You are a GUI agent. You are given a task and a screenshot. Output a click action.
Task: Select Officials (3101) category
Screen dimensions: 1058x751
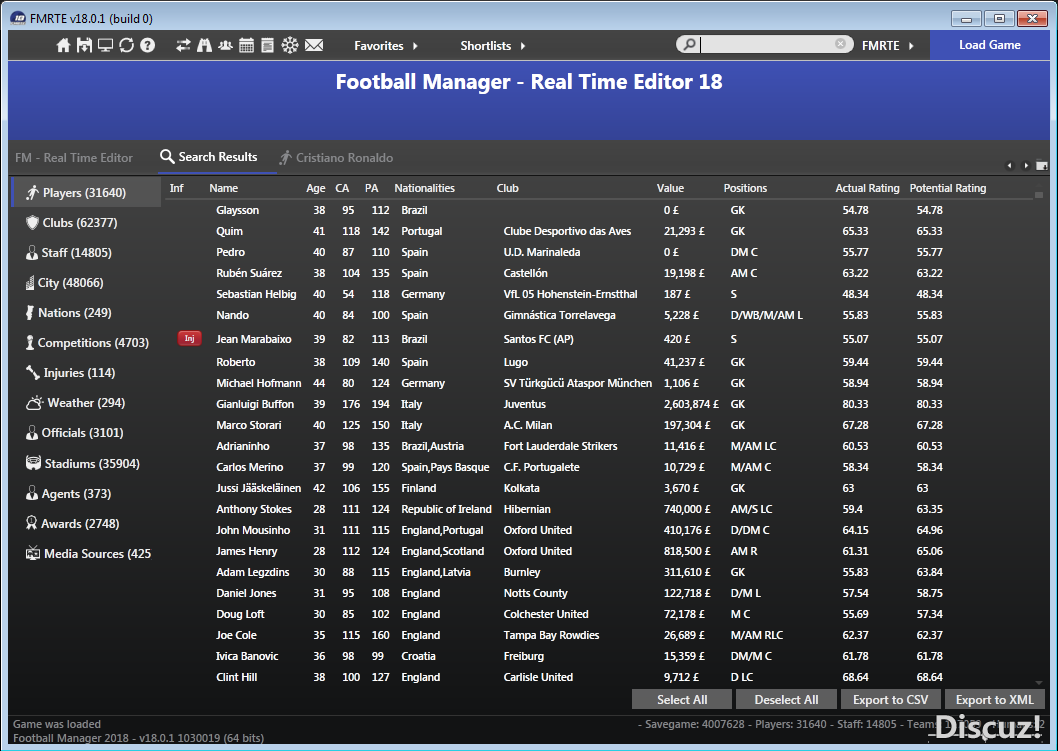86,433
